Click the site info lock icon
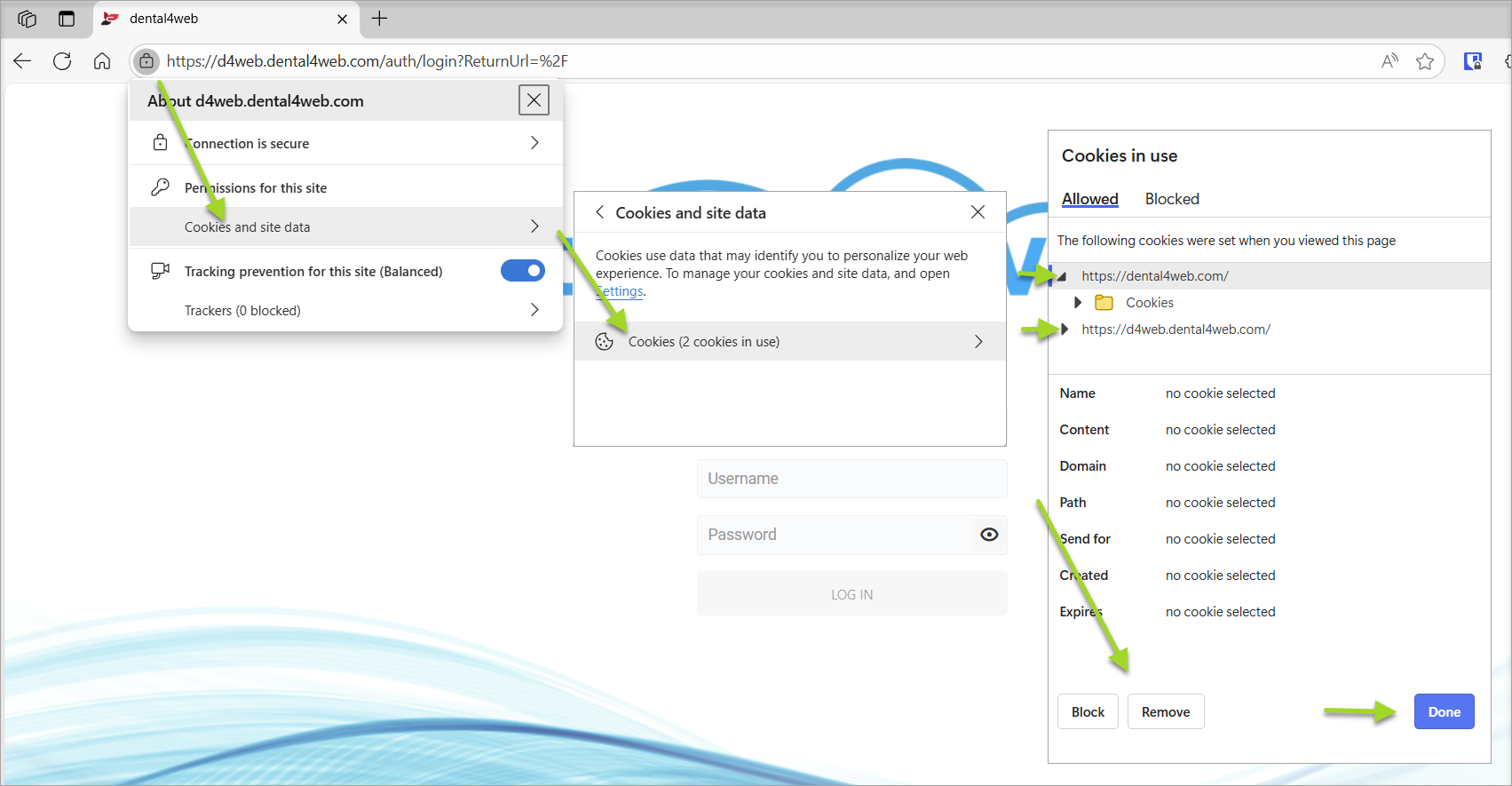The height and width of the screenshot is (786, 1512). click(x=146, y=61)
